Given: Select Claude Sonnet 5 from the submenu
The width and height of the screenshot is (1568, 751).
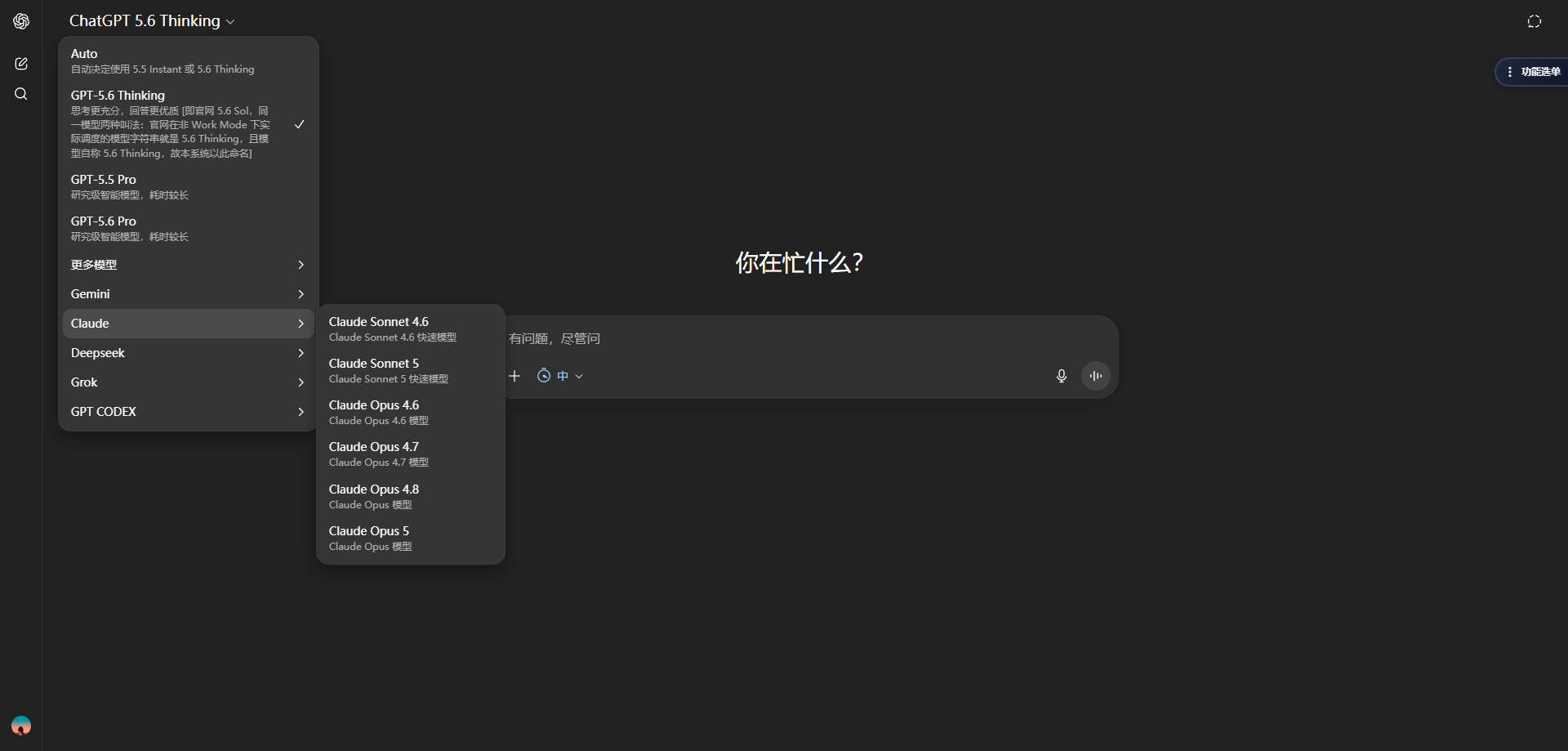Looking at the screenshot, I should click(411, 371).
